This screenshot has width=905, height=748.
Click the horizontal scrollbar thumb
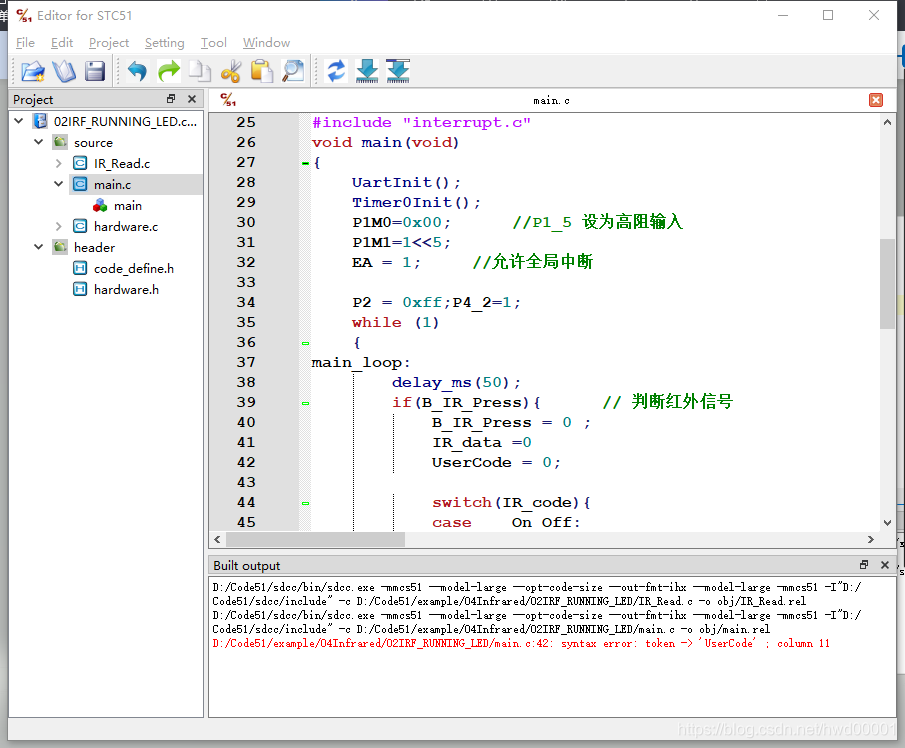pos(315,539)
